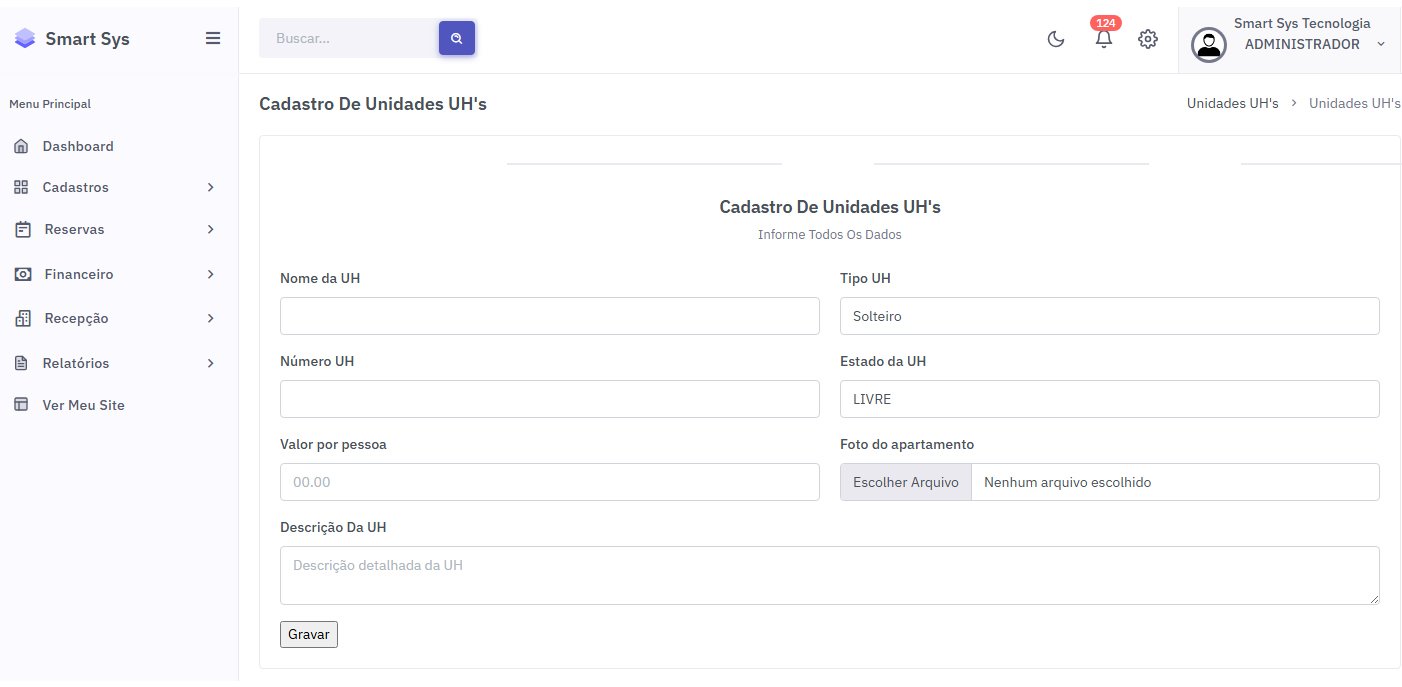Click the Nome da UH input field
Image resolution: width=1402 pixels, height=687 pixels.
pyautogui.click(x=549, y=316)
